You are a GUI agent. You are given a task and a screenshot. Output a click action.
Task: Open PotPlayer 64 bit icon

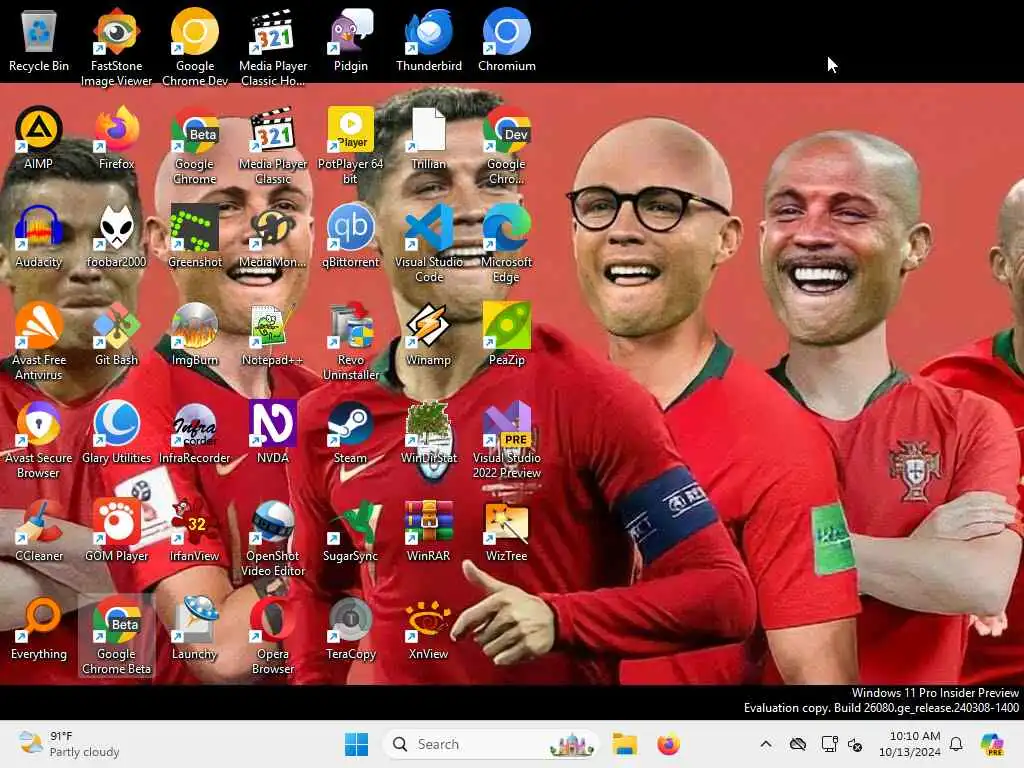click(x=351, y=145)
